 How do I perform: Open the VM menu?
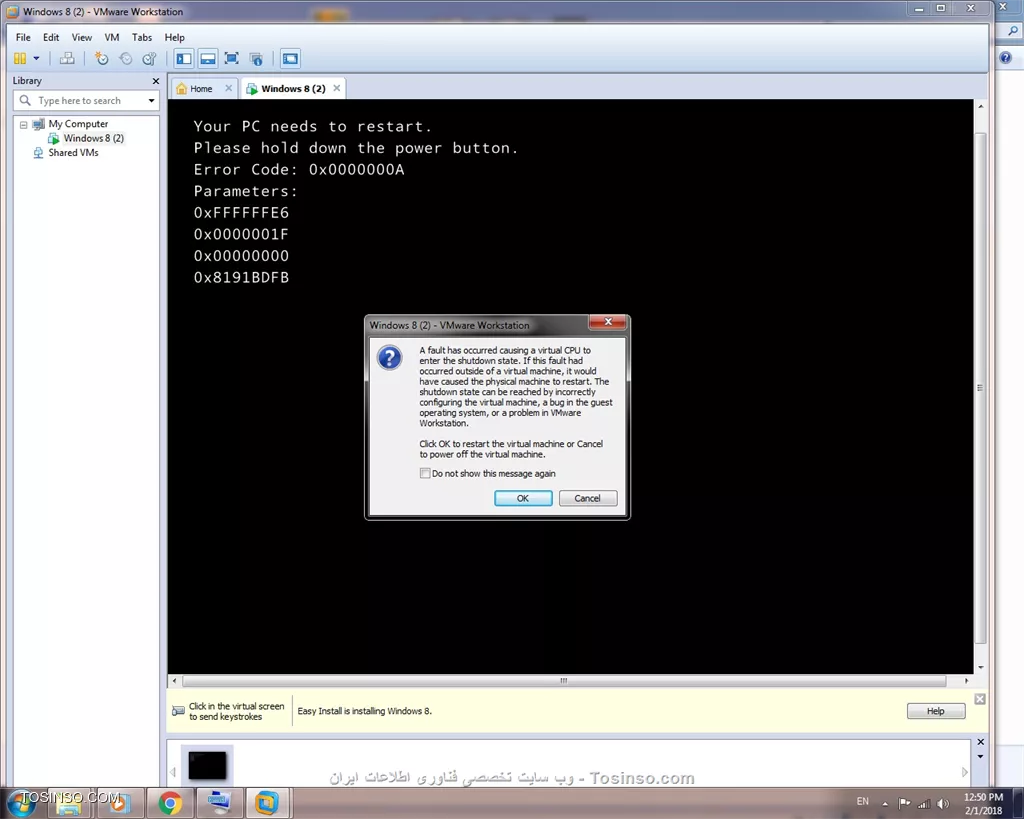112,37
